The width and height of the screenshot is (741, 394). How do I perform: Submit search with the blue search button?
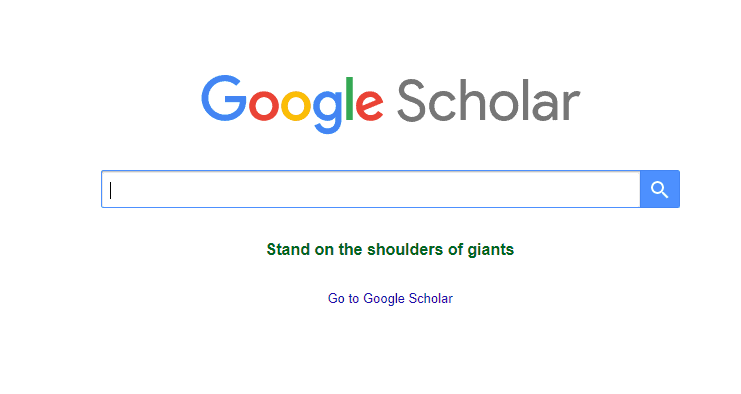click(660, 189)
